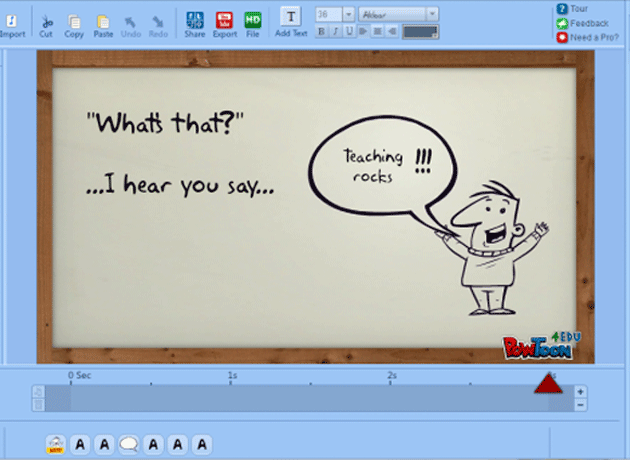Click the Import icon
630x460 pixels.
click(x=12, y=20)
